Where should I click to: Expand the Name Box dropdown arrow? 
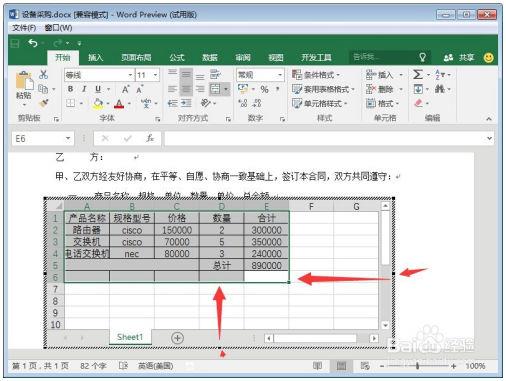(68, 138)
